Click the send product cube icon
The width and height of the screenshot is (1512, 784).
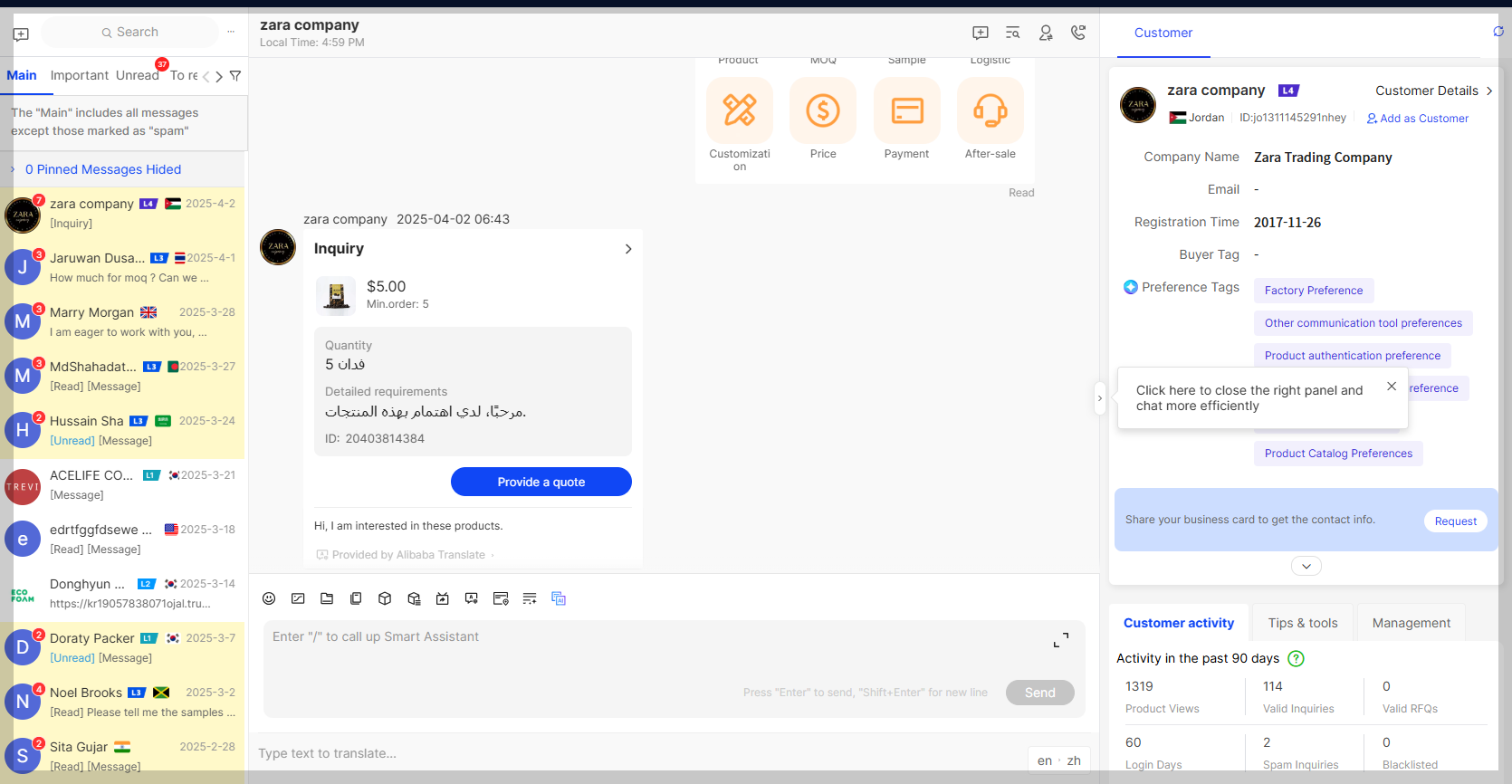click(385, 598)
